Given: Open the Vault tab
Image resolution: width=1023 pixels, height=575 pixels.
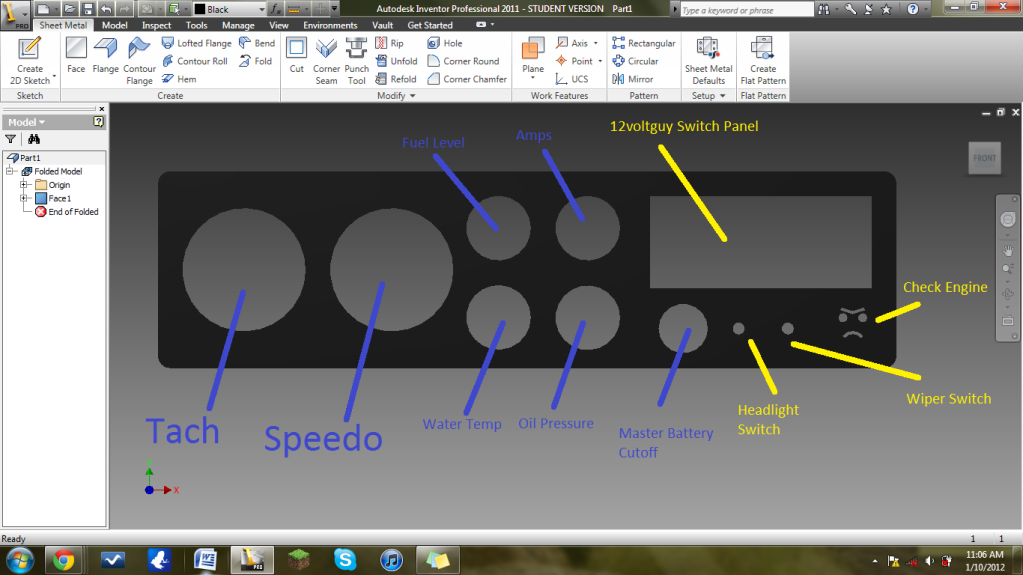Looking at the screenshot, I should point(382,25).
